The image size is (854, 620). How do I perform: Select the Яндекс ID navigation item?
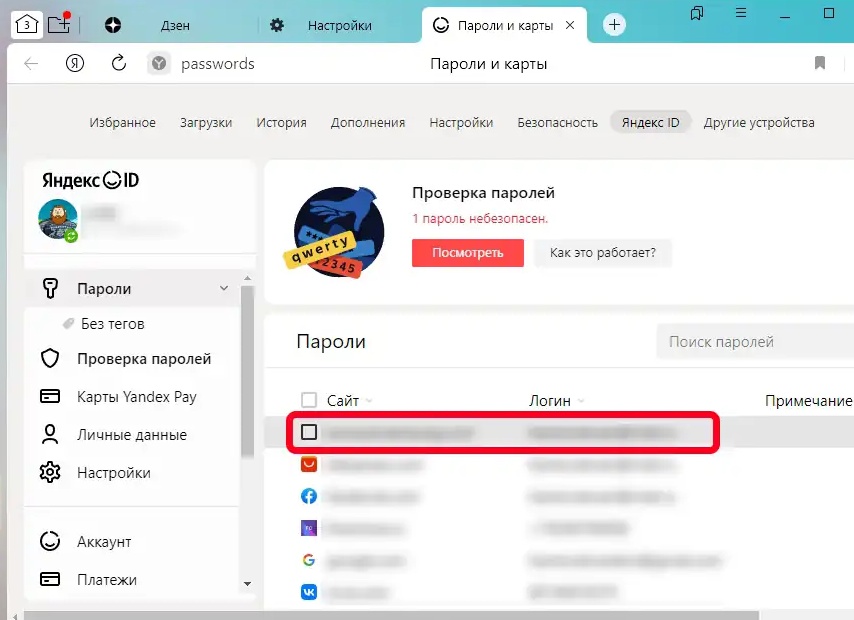650,122
